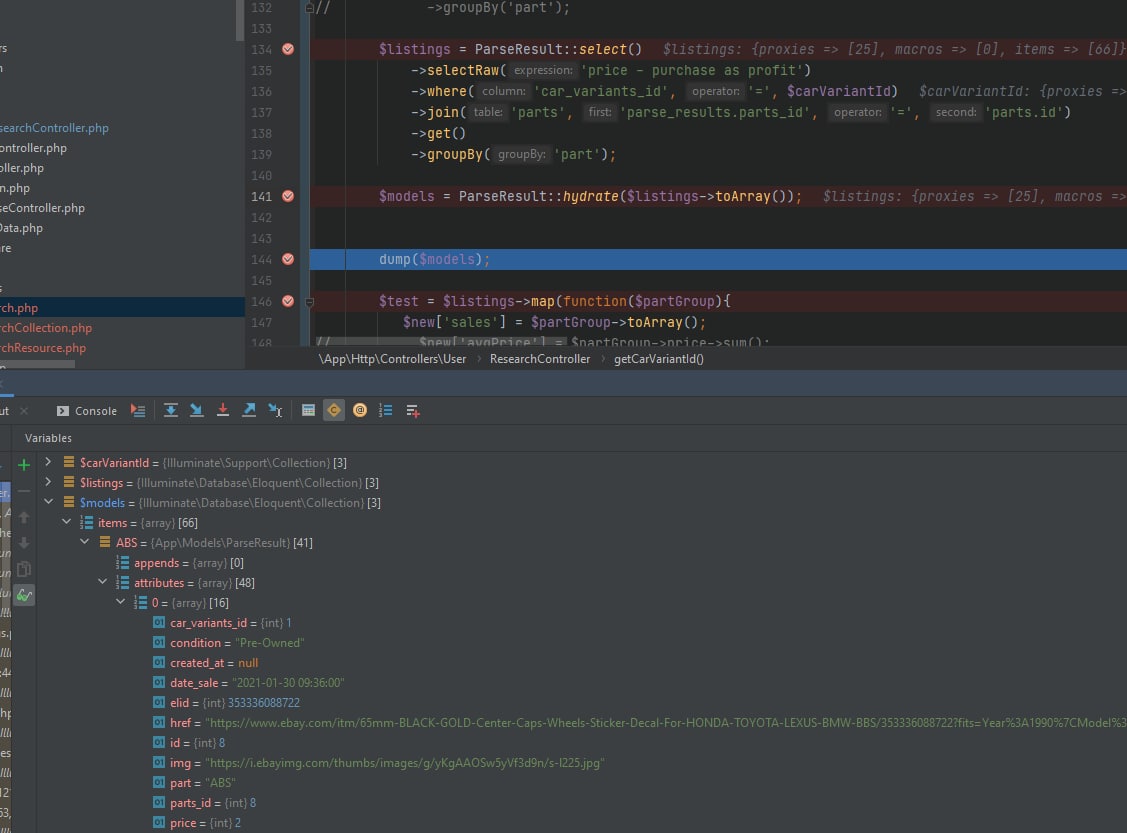
Task: Select the date_sale variable row
Action: (582, 683)
